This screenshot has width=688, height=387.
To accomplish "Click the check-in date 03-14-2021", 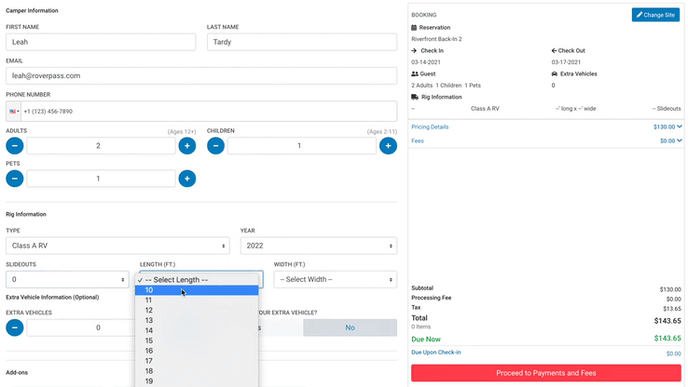I will 426,62.
